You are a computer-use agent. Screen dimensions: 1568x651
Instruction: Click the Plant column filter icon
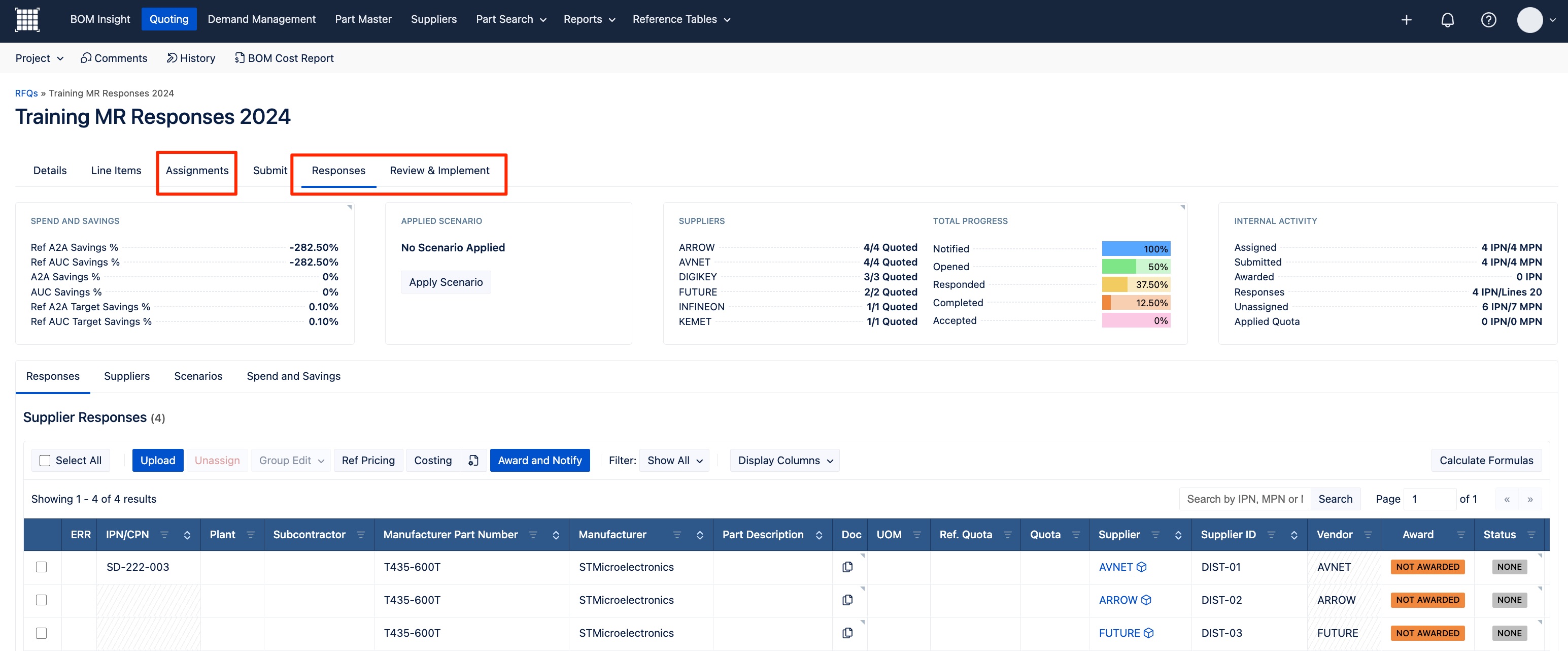click(250, 535)
